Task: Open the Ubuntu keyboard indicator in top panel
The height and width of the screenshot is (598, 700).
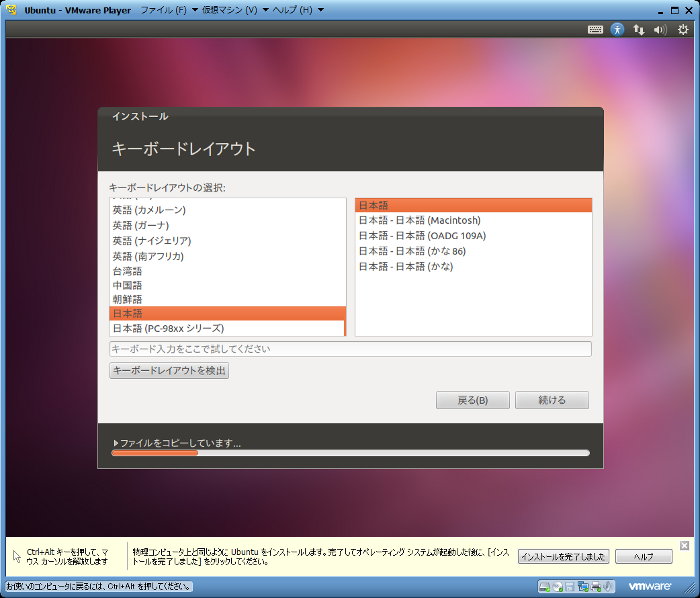Action: pos(595,29)
